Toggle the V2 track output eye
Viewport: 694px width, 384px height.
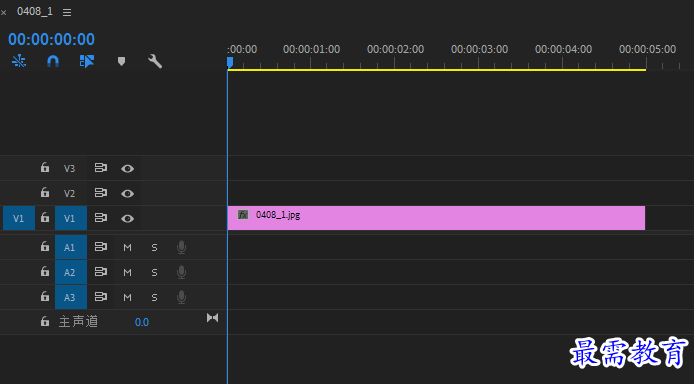127,193
